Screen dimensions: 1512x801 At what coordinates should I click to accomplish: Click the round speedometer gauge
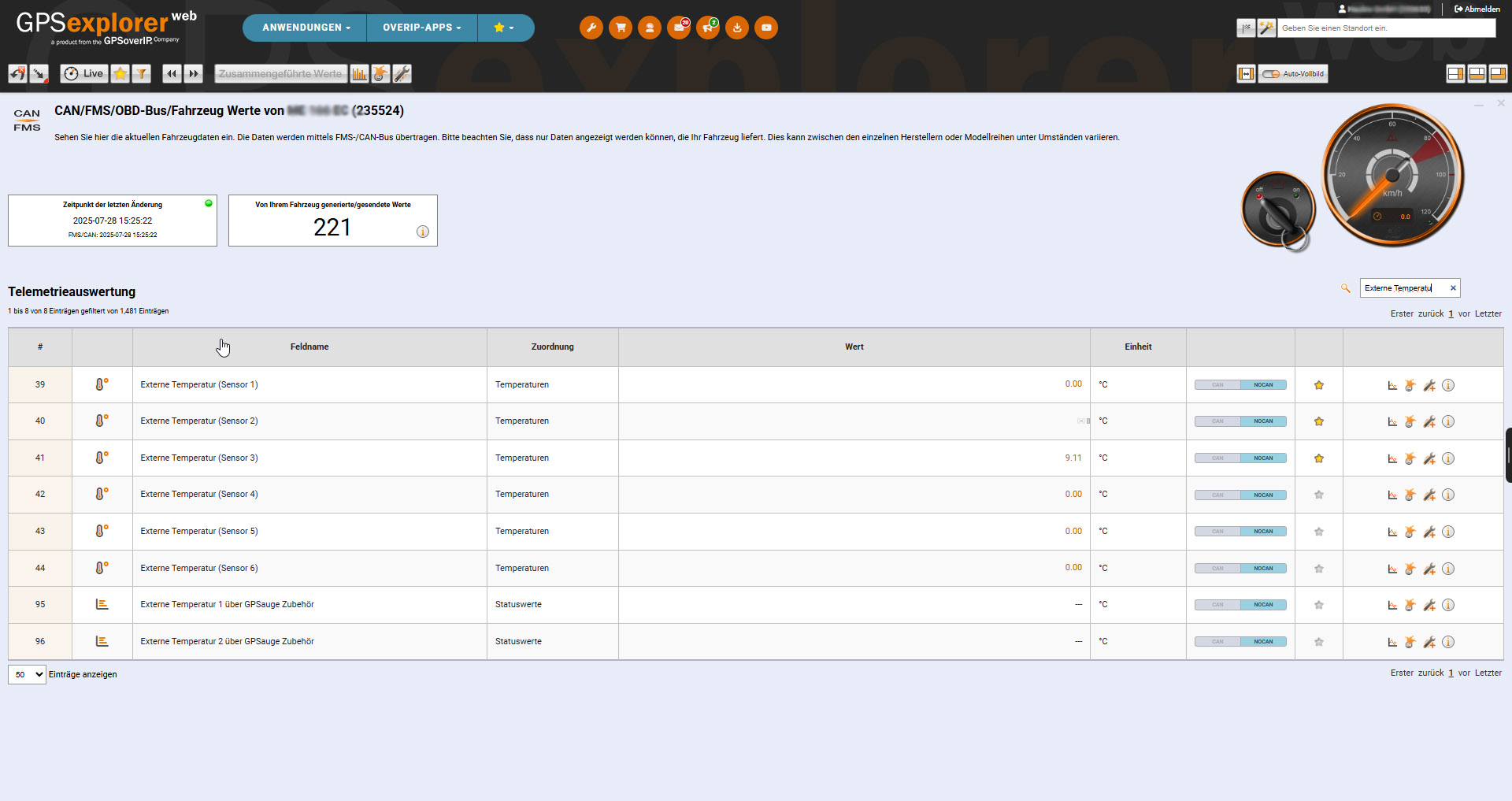coord(1392,176)
